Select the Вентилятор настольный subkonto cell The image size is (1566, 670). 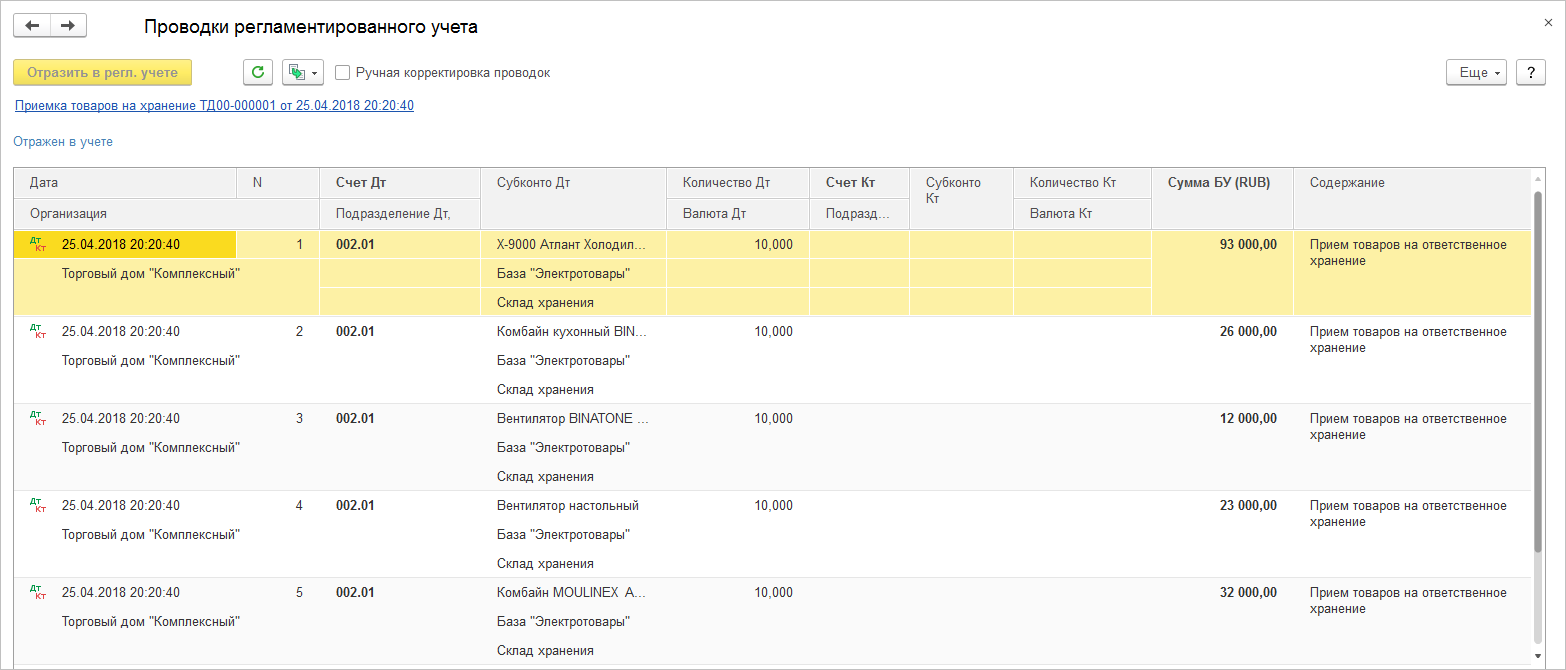point(567,506)
